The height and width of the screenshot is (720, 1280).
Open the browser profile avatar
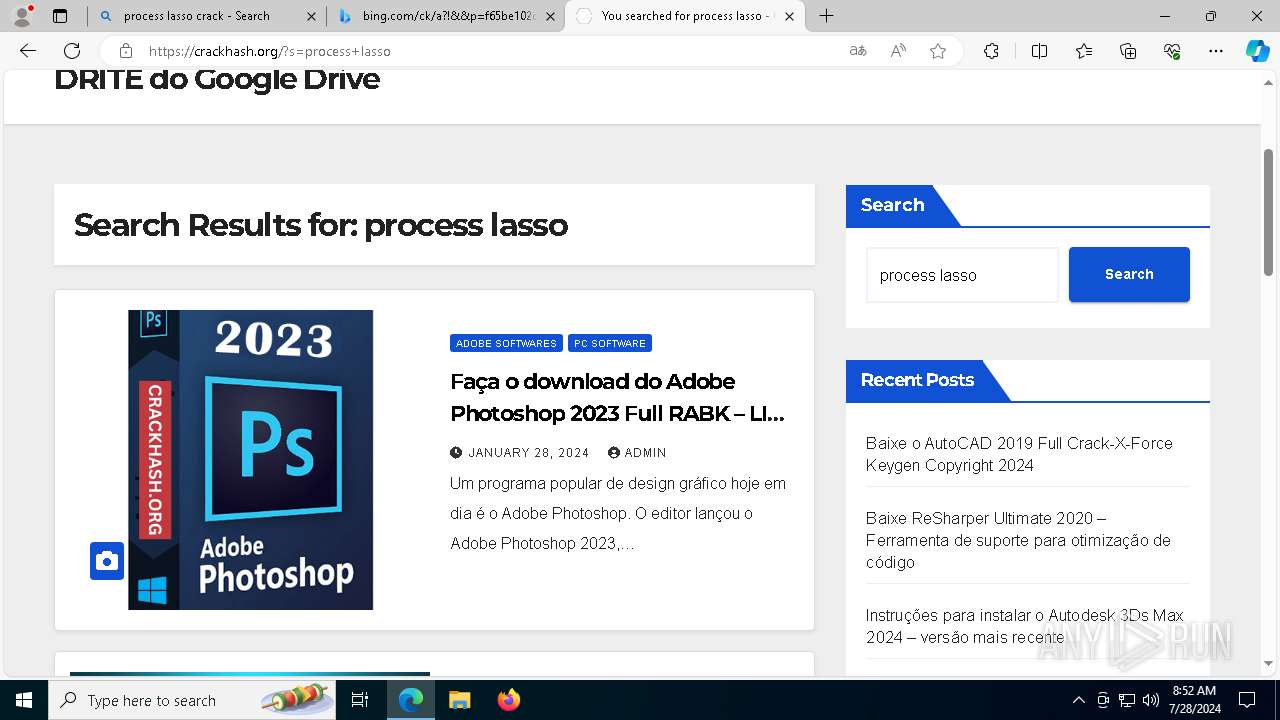click(x=22, y=16)
